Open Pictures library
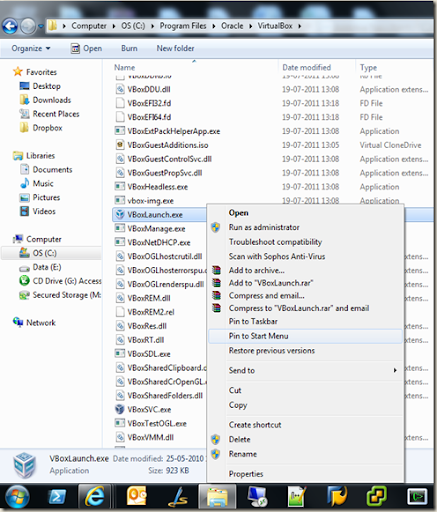 point(46,198)
